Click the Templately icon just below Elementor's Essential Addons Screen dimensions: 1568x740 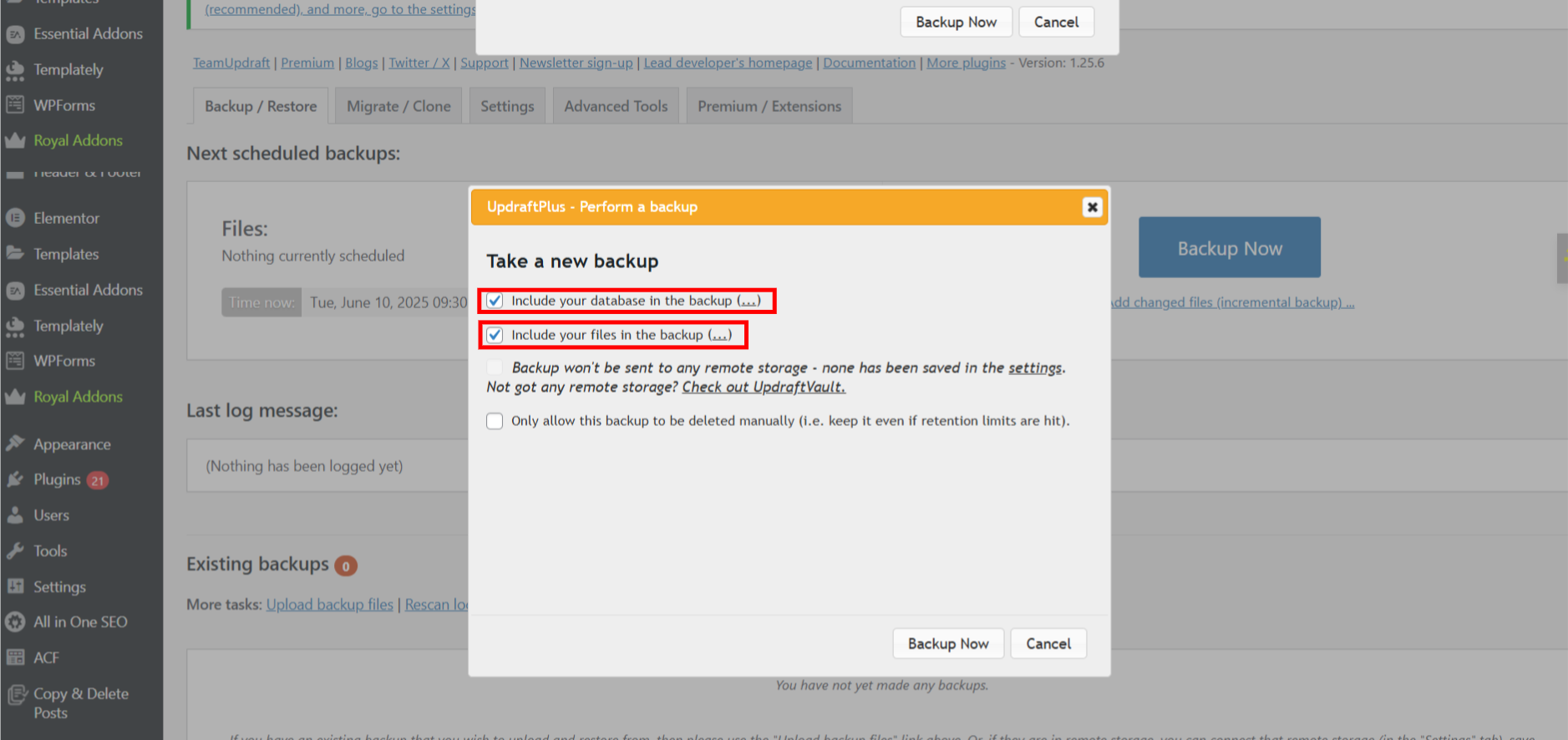click(15, 326)
